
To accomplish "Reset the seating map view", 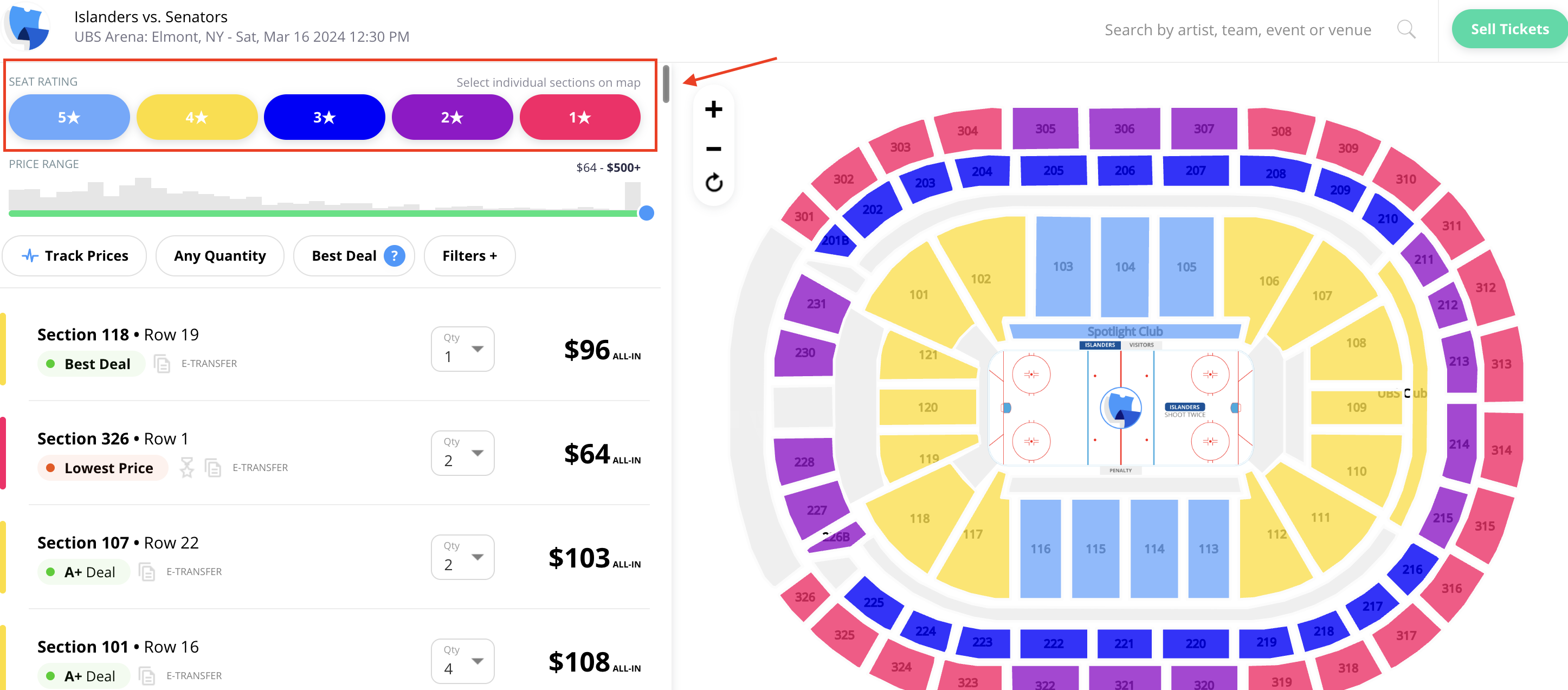I will (713, 183).
